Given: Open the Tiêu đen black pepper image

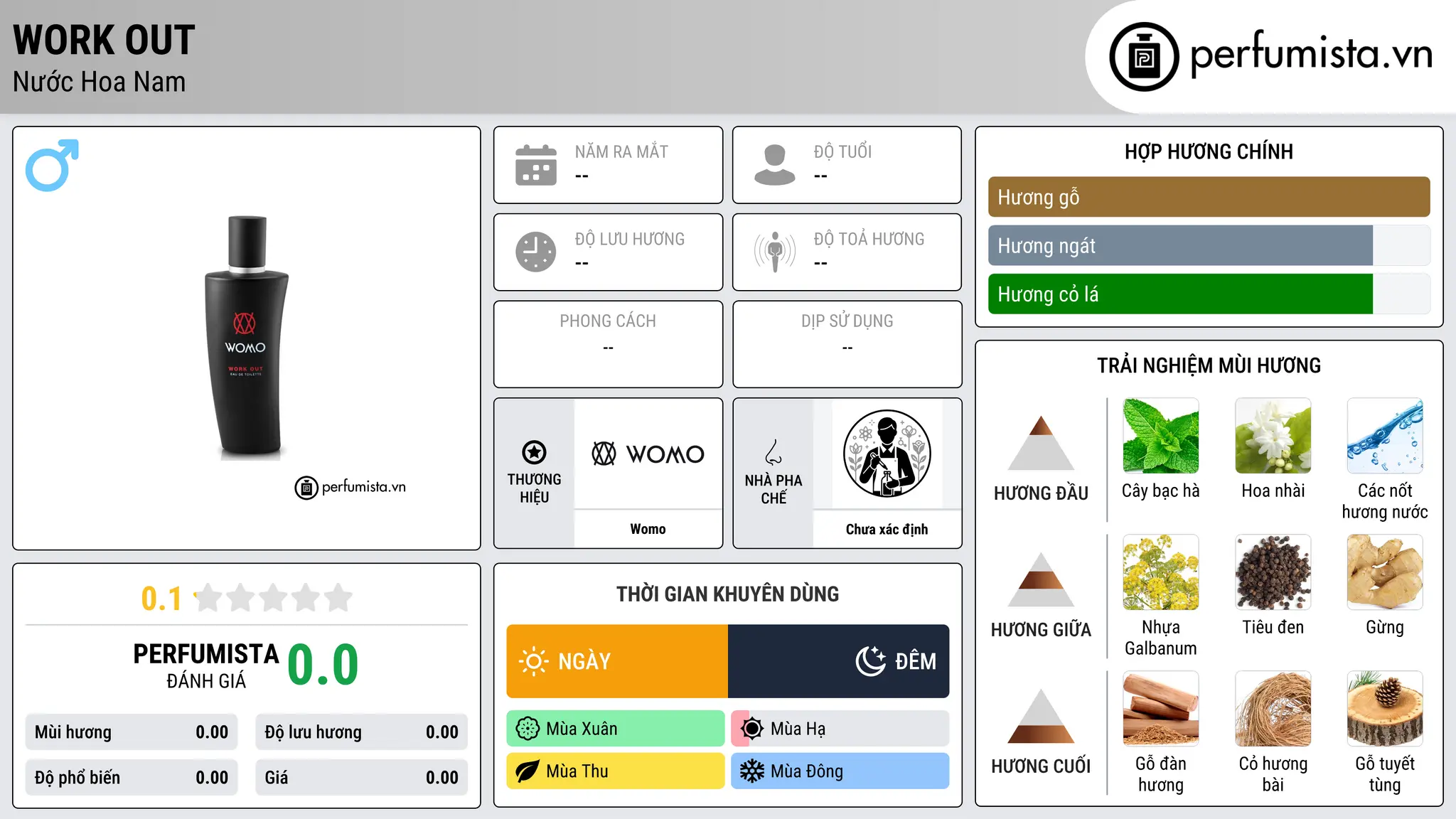Looking at the screenshot, I should click(1273, 572).
